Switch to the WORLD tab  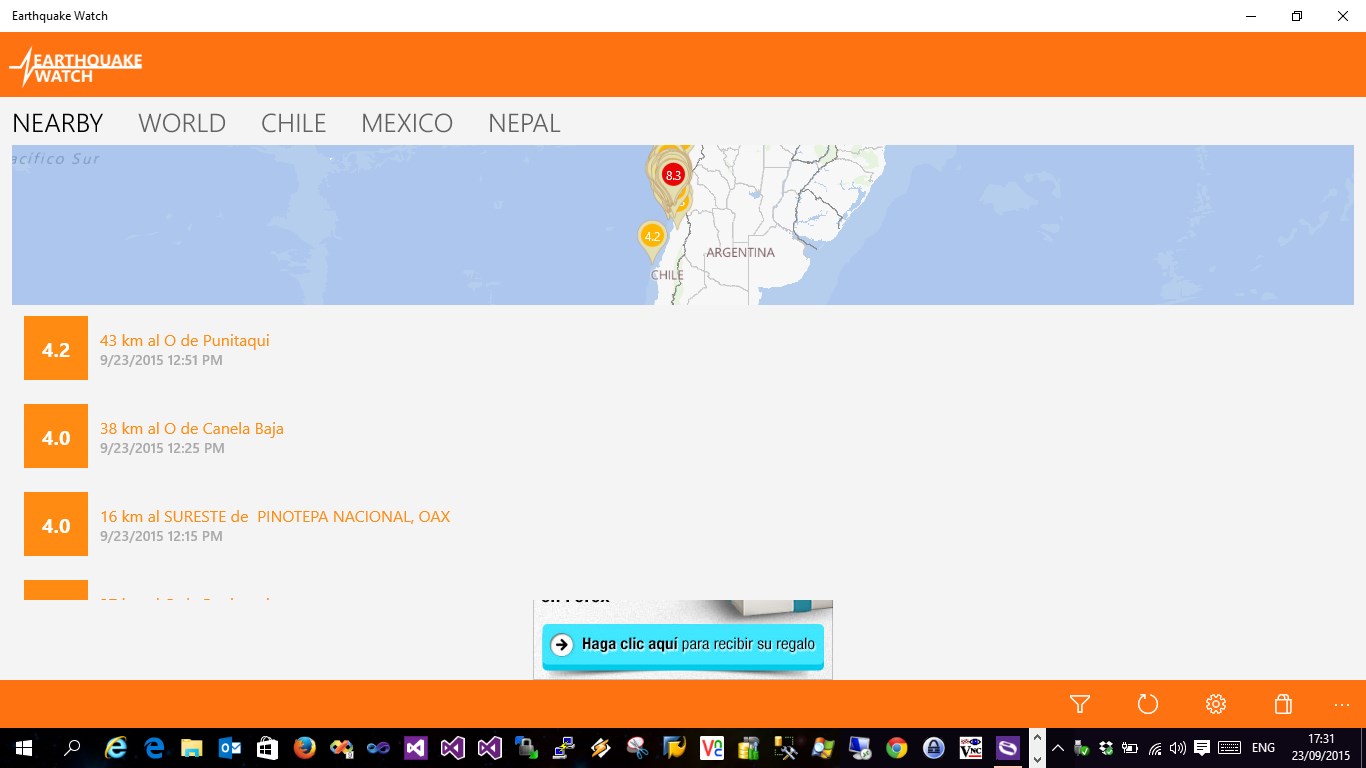pyautogui.click(x=181, y=122)
